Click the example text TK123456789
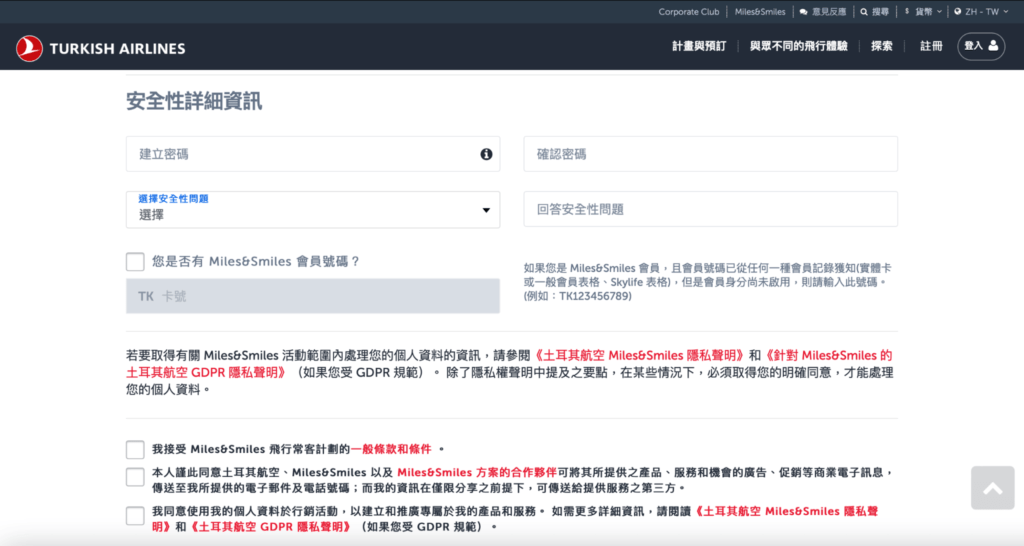Screen dimensions: 1024x546 [x=595, y=297]
